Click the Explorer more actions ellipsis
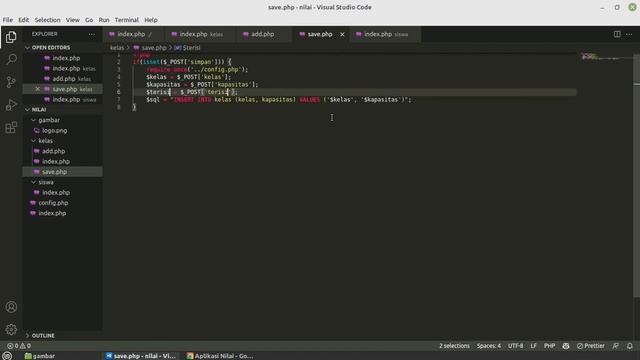This screenshot has height=360, width=640. [92, 34]
